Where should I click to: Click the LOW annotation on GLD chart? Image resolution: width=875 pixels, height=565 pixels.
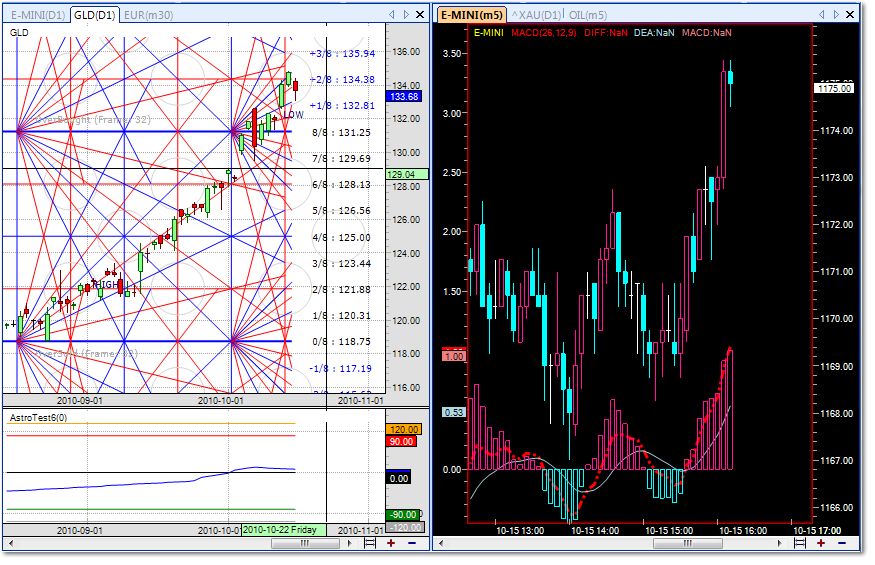click(x=293, y=114)
